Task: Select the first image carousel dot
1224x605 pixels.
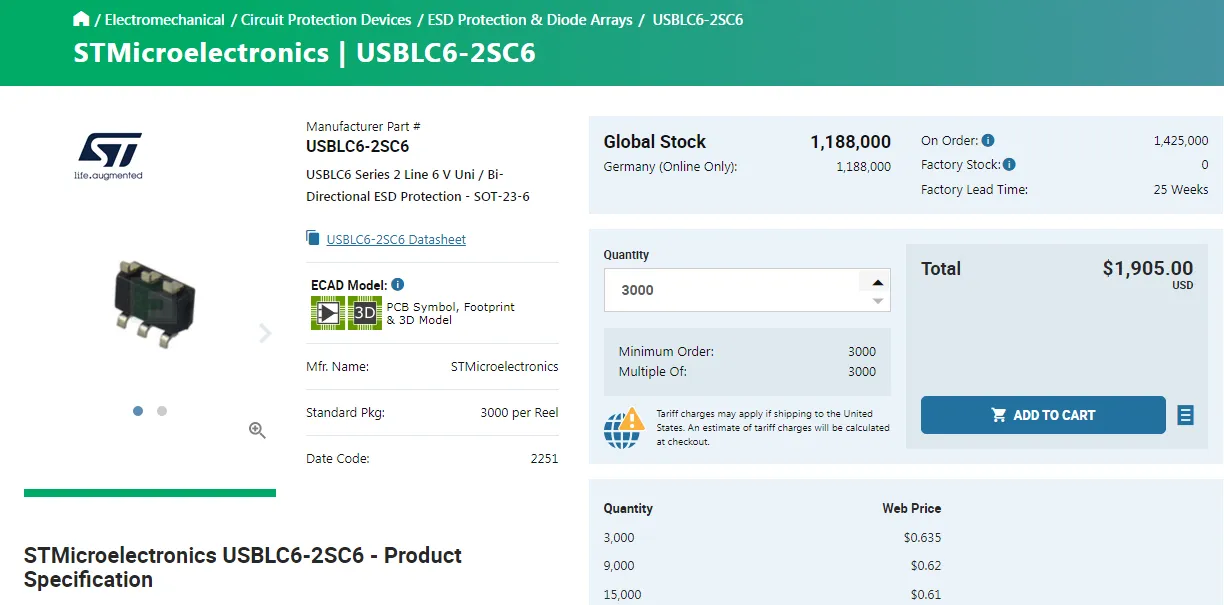Action: tap(138, 411)
